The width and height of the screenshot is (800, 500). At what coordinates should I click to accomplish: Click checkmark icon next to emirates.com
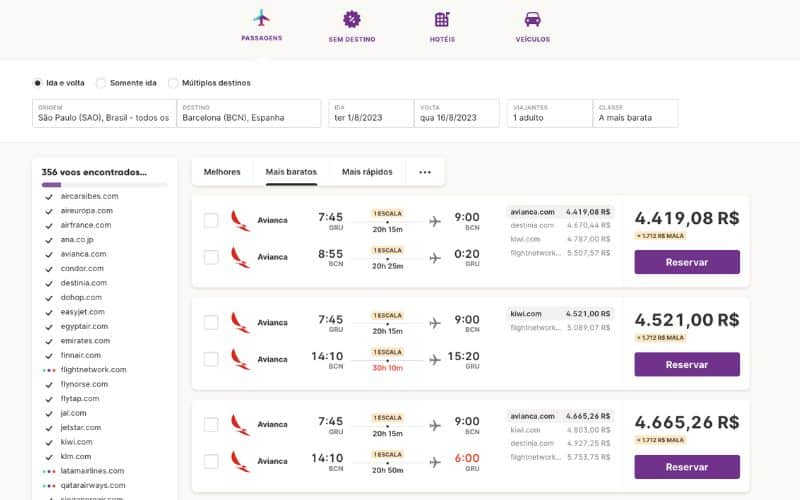pyautogui.click(x=49, y=341)
